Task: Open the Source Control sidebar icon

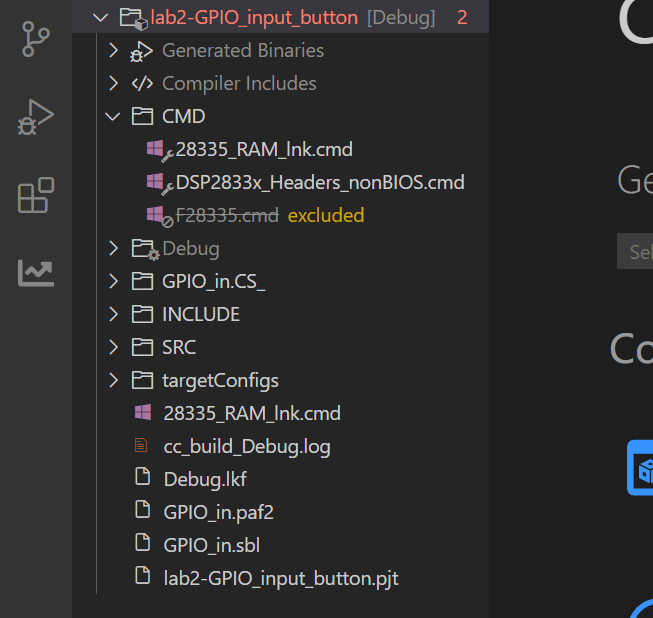Action: pyautogui.click(x=36, y=38)
